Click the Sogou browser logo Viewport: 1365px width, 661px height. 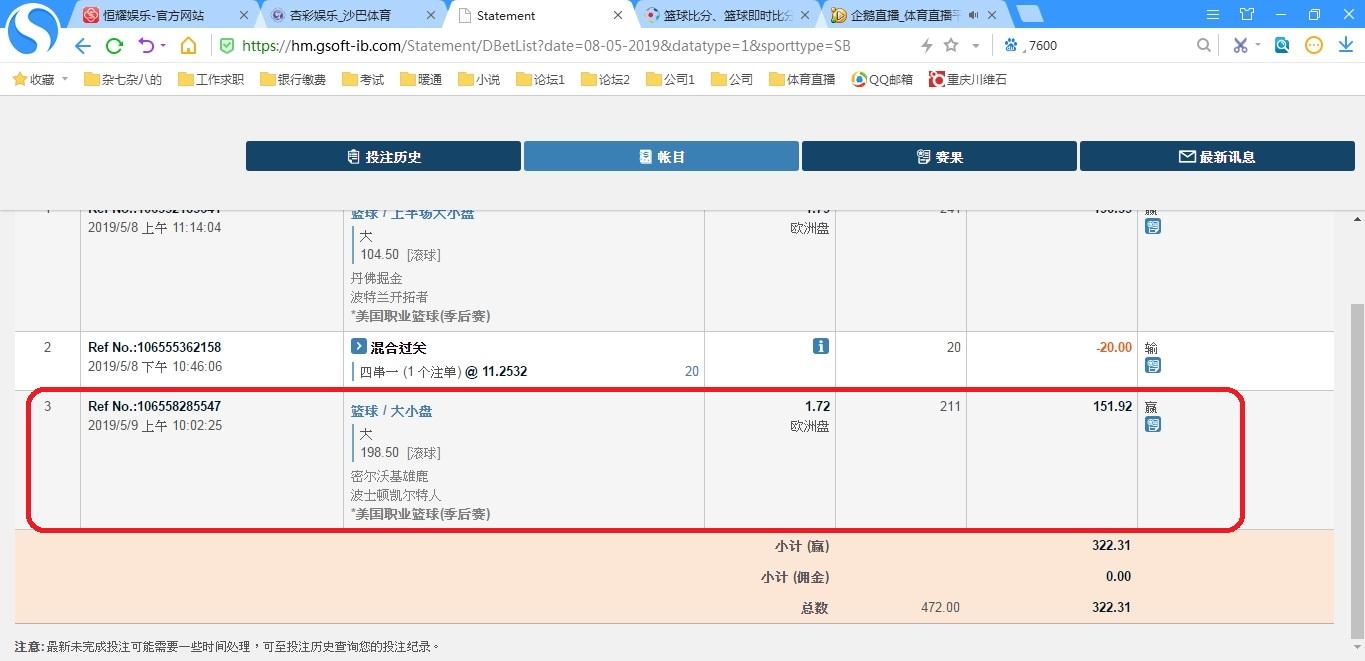point(33,29)
